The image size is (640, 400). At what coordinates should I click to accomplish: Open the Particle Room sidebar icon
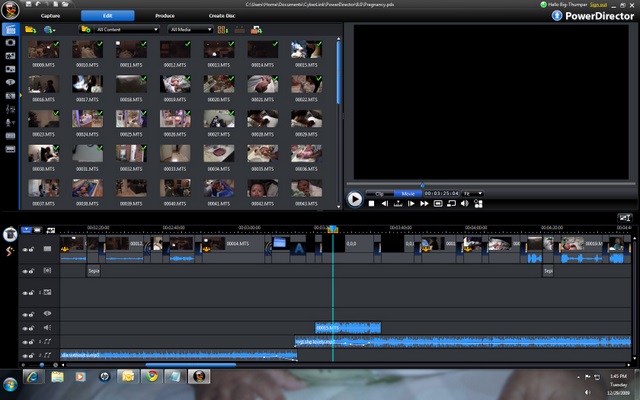[x=10, y=69]
